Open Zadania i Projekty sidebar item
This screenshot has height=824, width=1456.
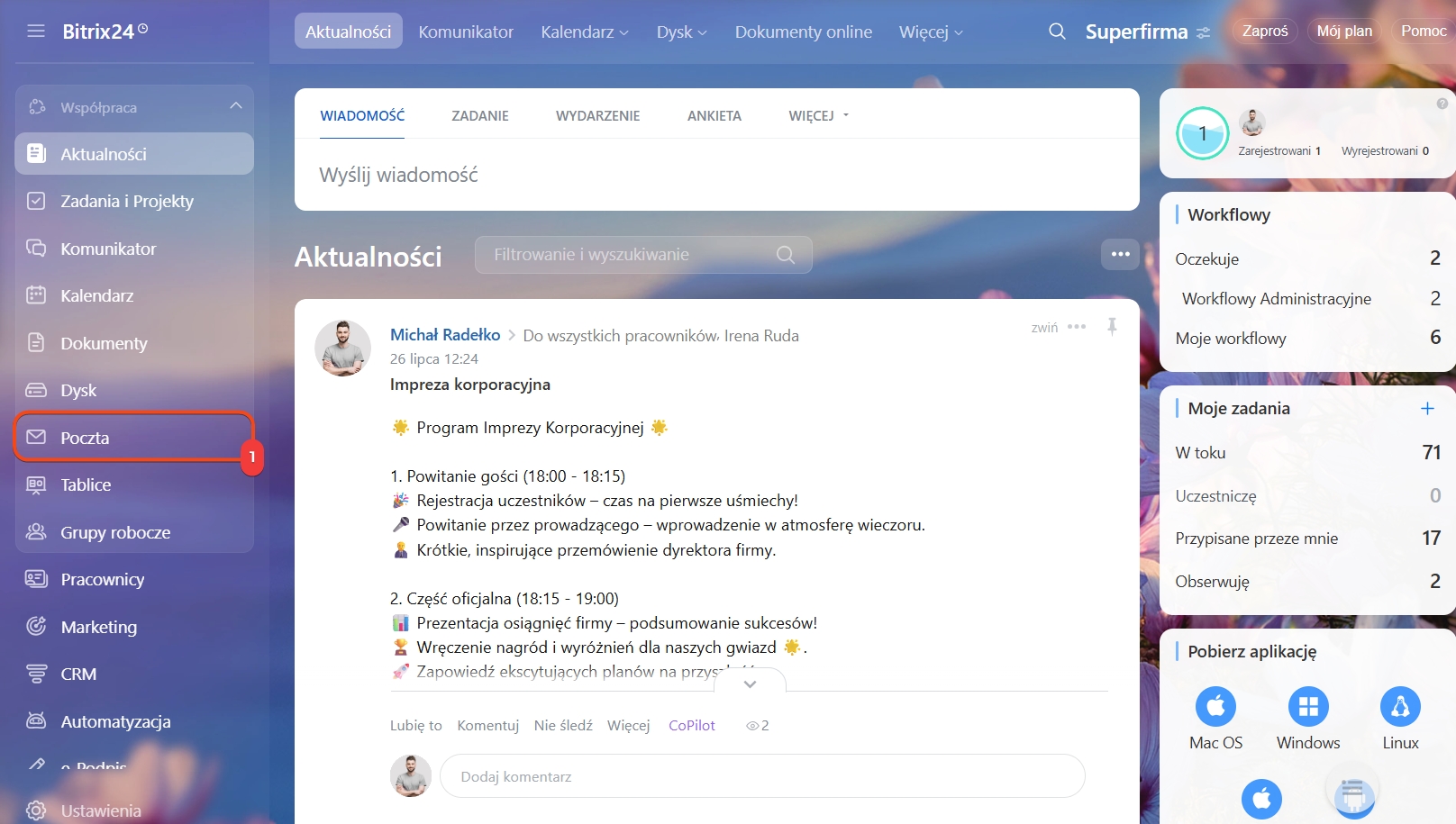(x=134, y=201)
